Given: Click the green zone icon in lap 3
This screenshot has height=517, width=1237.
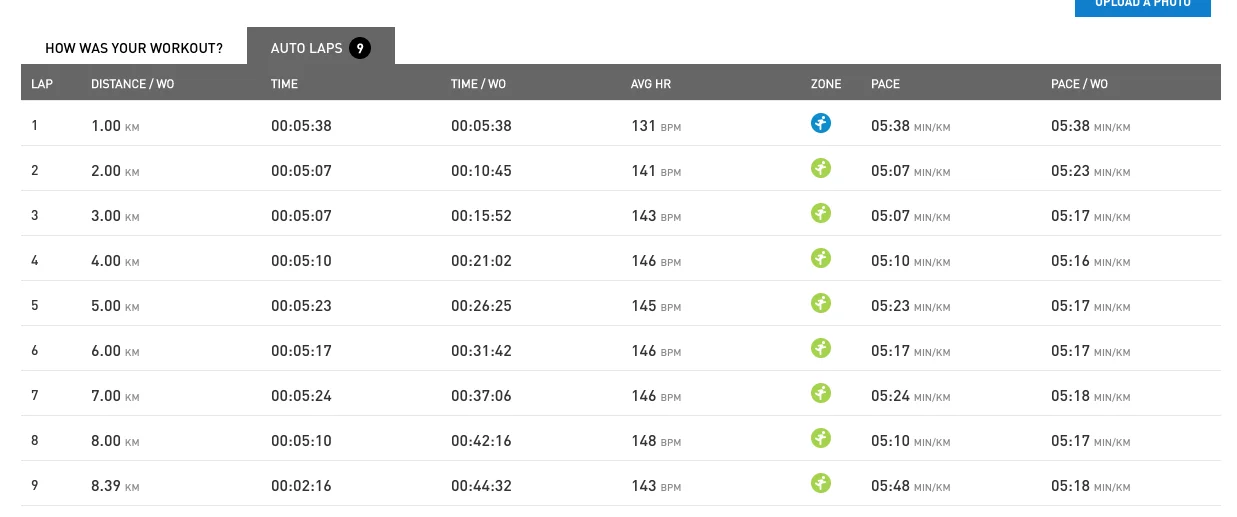Looking at the screenshot, I should coord(821,214).
